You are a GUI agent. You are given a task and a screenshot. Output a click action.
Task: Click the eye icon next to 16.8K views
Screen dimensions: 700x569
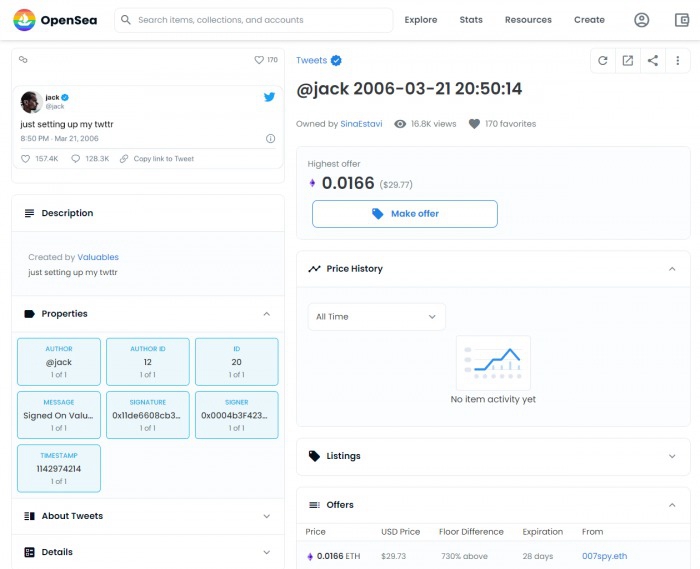click(400, 124)
